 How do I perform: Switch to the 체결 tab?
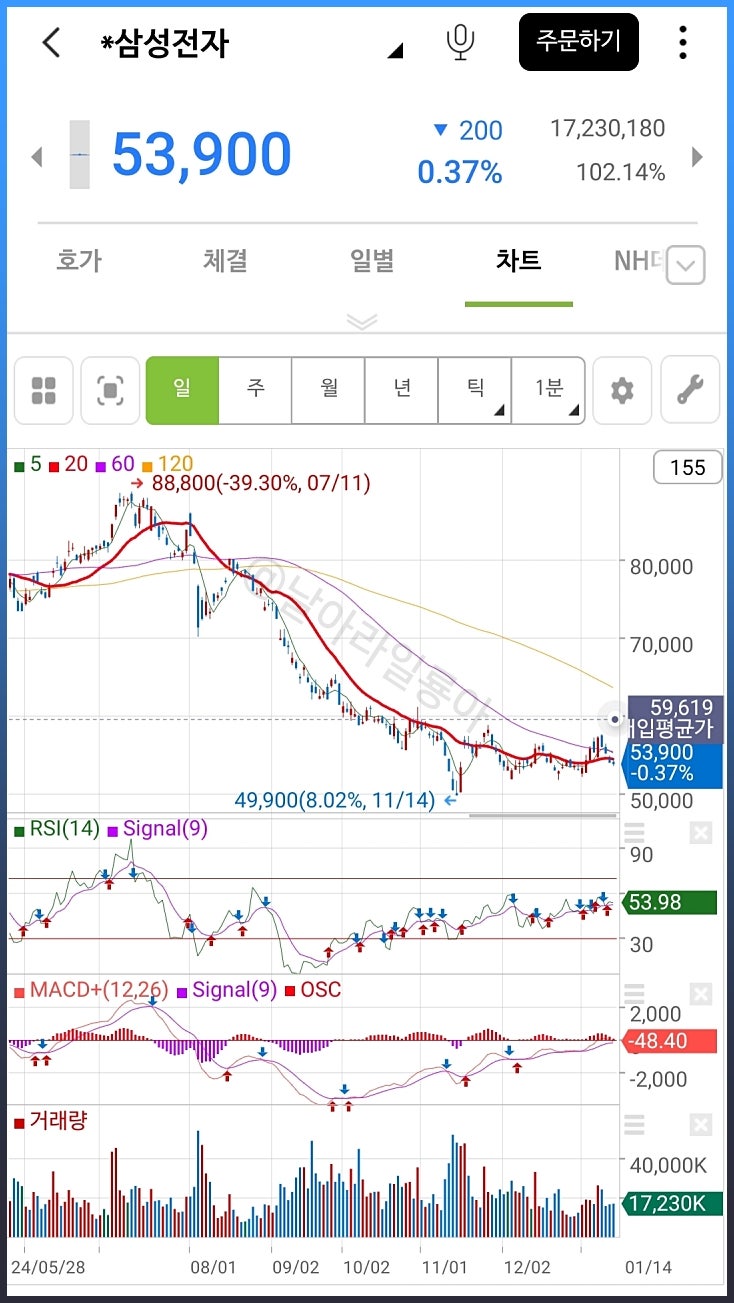pyautogui.click(x=225, y=261)
